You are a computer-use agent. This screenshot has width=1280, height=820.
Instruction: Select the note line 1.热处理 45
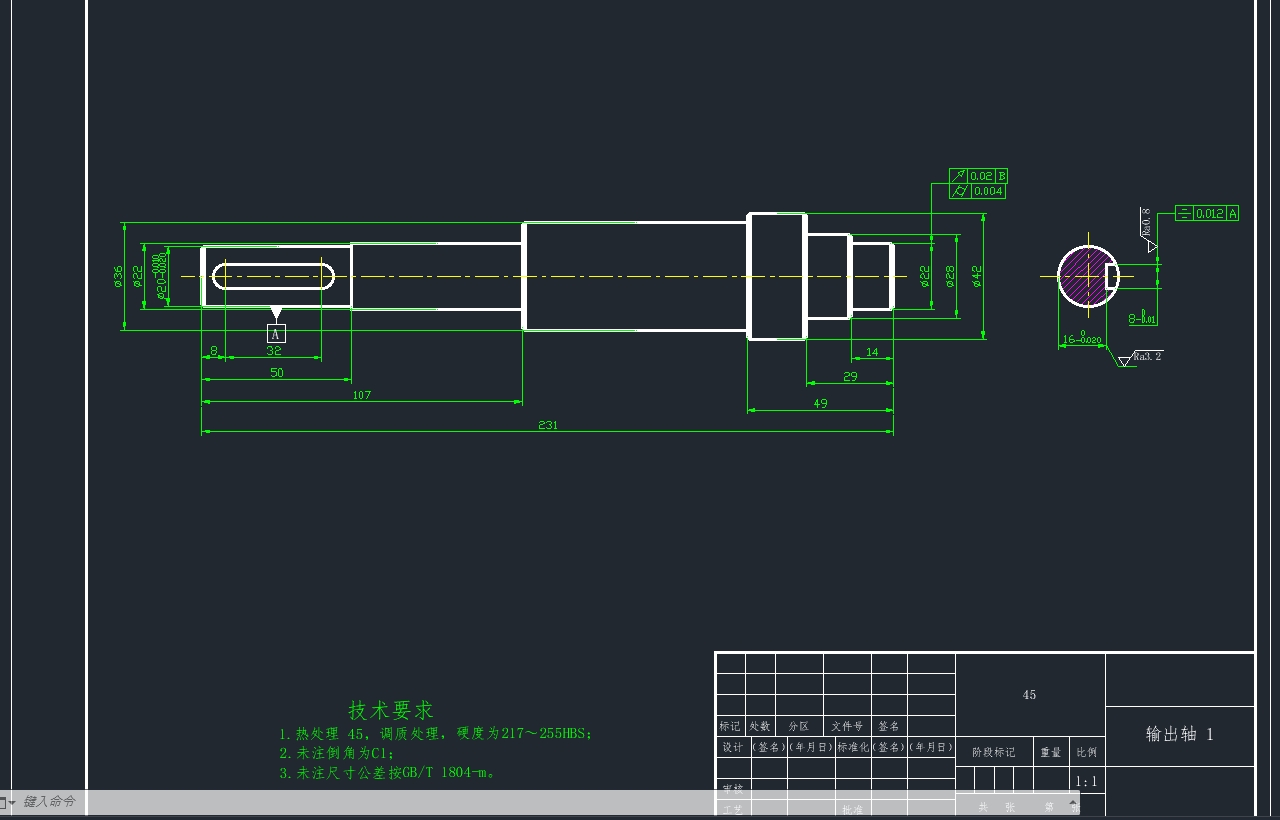click(436, 733)
